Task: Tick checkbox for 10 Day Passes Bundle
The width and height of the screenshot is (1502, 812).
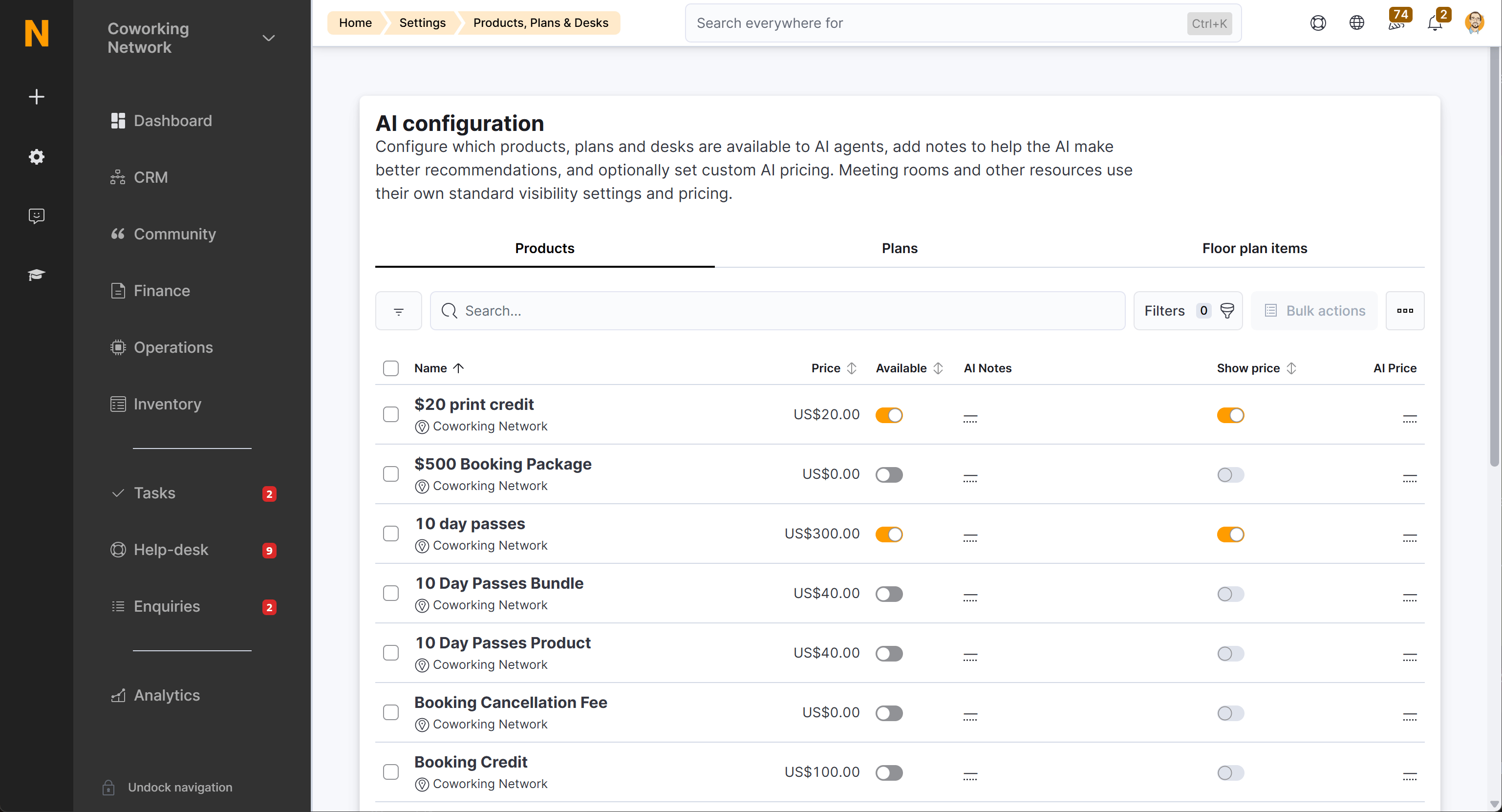Action: pyautogui.click(x=391, y=594)
